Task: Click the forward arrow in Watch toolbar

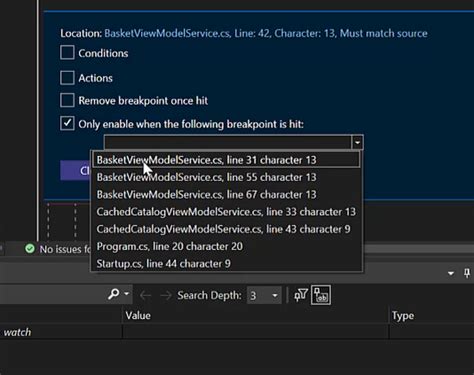Action: (166, 295)
